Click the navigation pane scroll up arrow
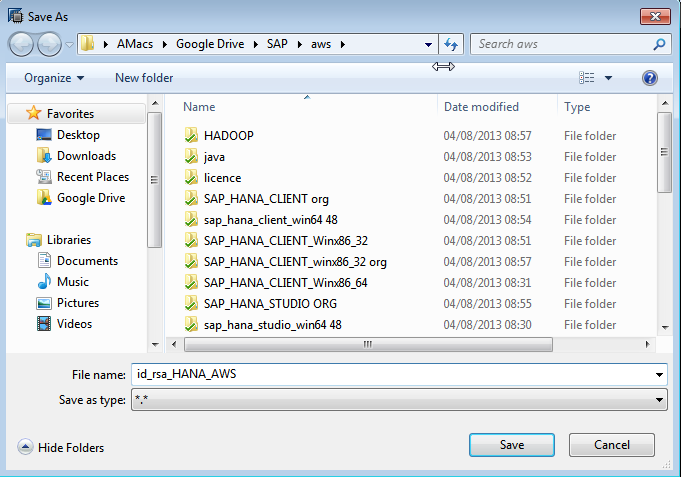 155,103
